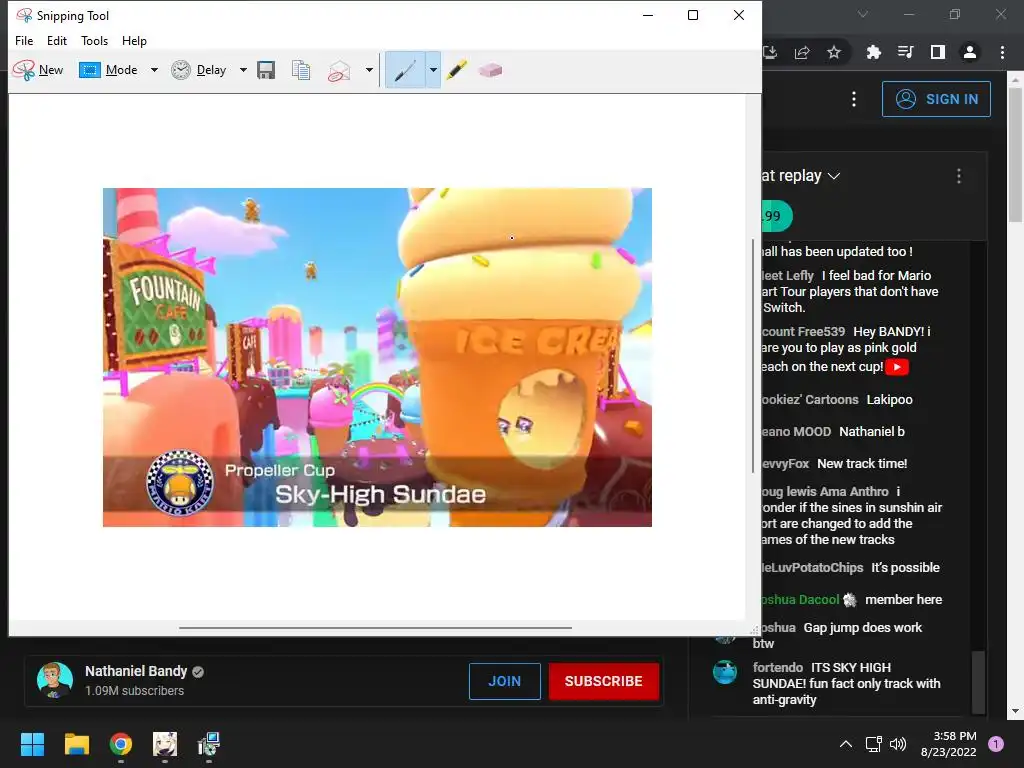Switch to Chrome on the taskbar
Screen dimensions: 1024x768
(x=121, y=744)
